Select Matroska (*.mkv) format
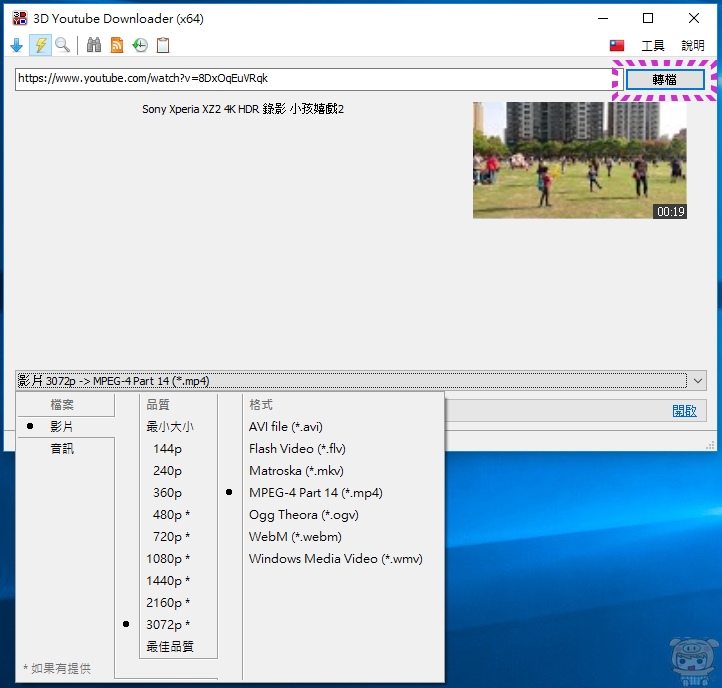 click(297, 471)
